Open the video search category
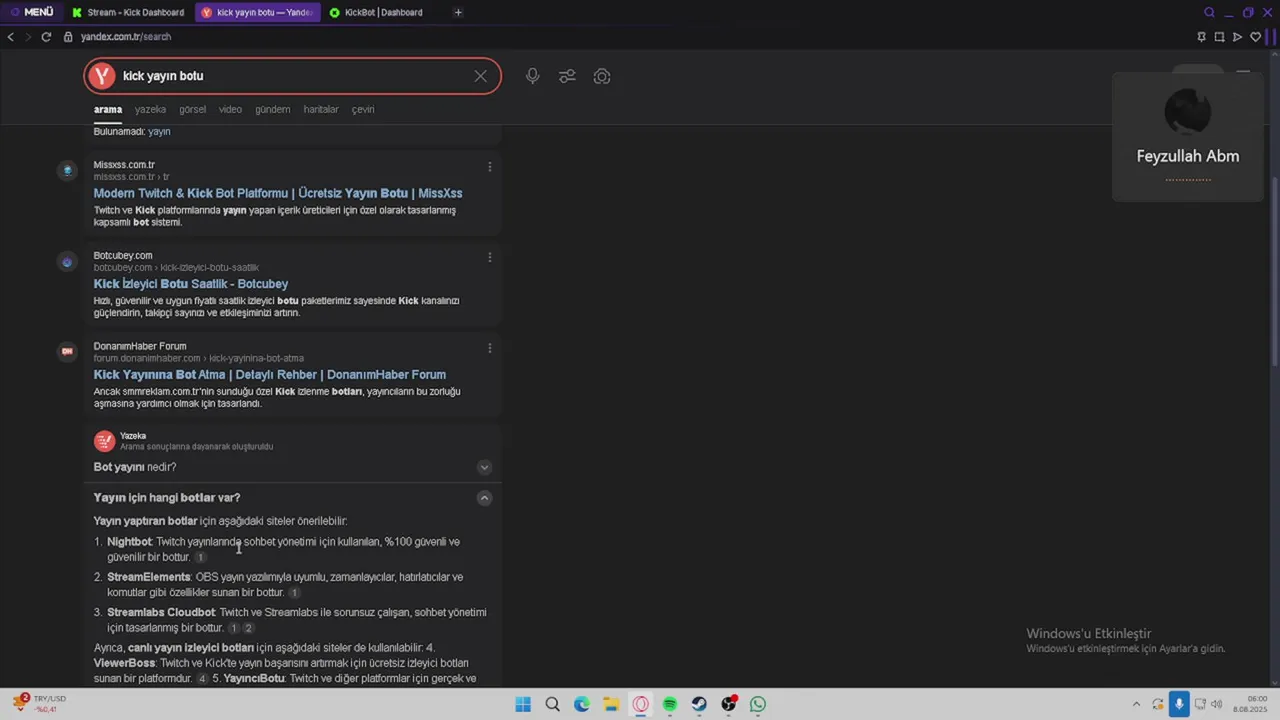The width and height of the screenshot is (1280, 720). coord(230,109)
